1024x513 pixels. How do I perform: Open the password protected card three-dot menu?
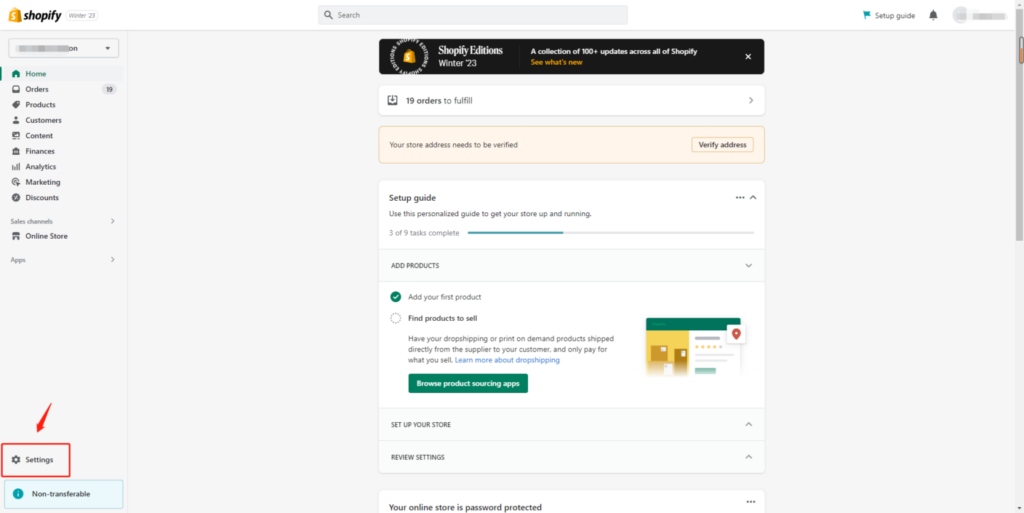(x=750, y=501)
